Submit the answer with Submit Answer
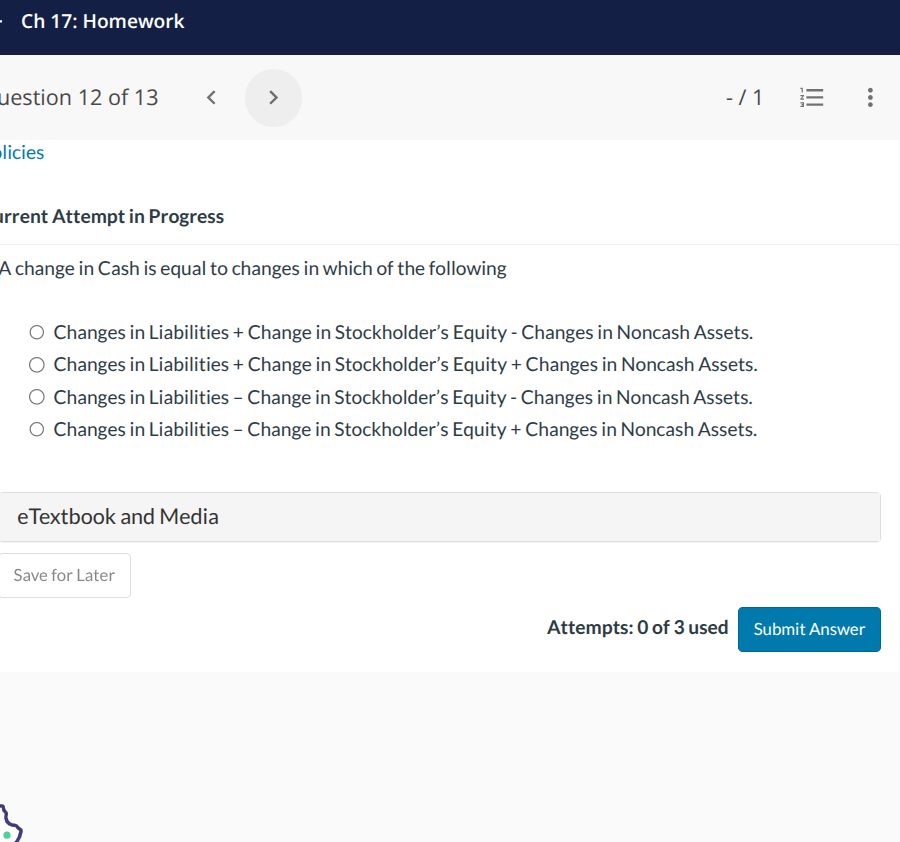Image resolution: width=900 pixels, height=842 pixels. click(809, 629)
